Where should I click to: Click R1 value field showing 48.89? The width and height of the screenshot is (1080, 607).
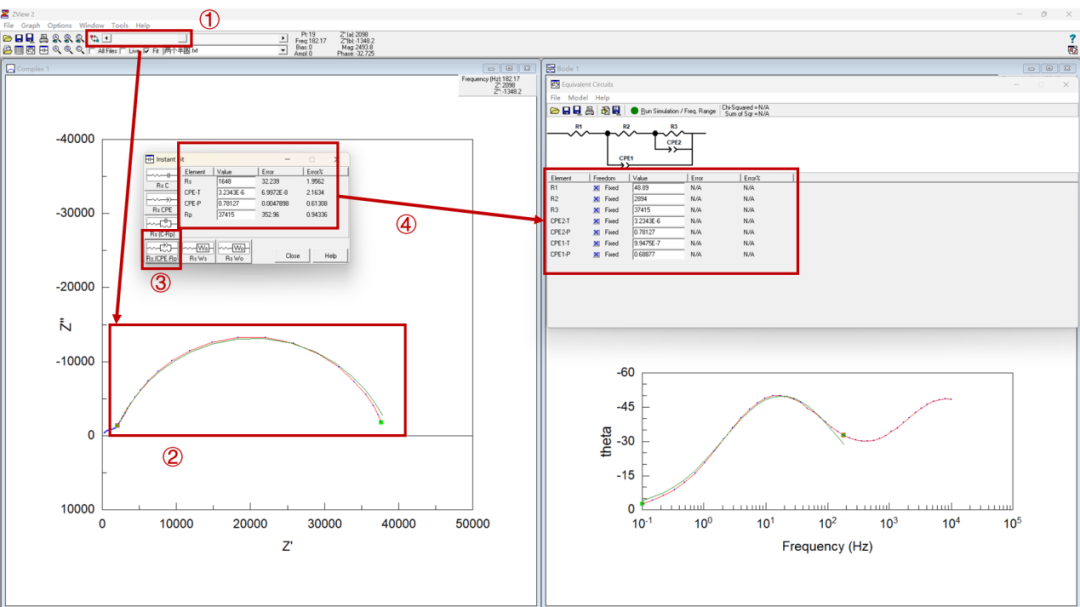coord(658,187)
